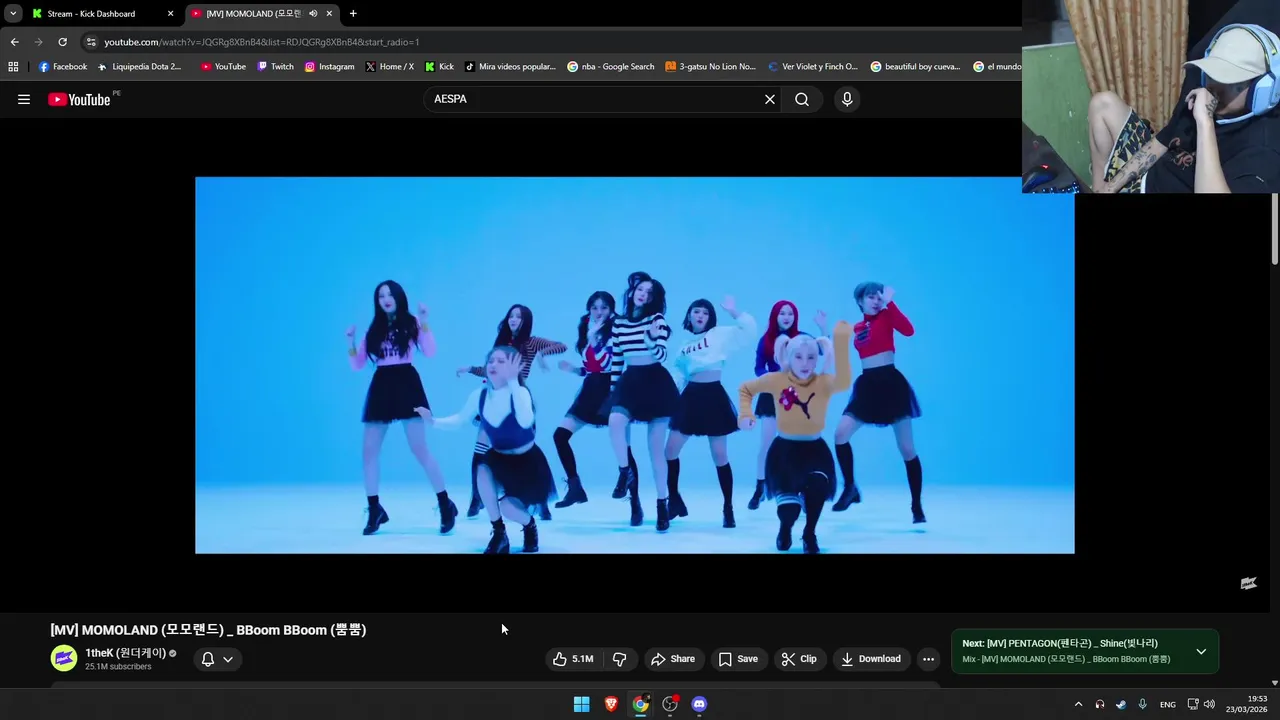Share the video
Viewport: 1280px width, 720px height.
point(673,659)
